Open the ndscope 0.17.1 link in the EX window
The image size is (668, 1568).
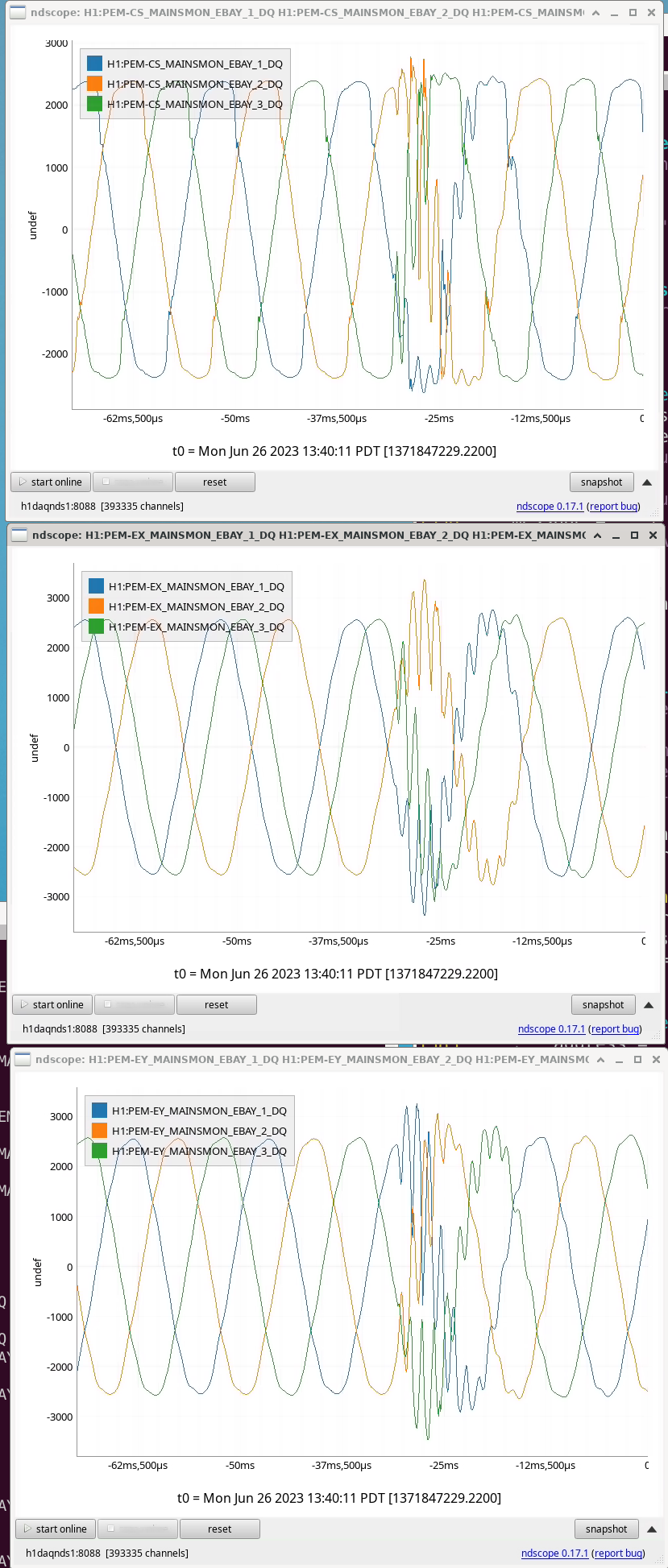(x=551, y=1028)
